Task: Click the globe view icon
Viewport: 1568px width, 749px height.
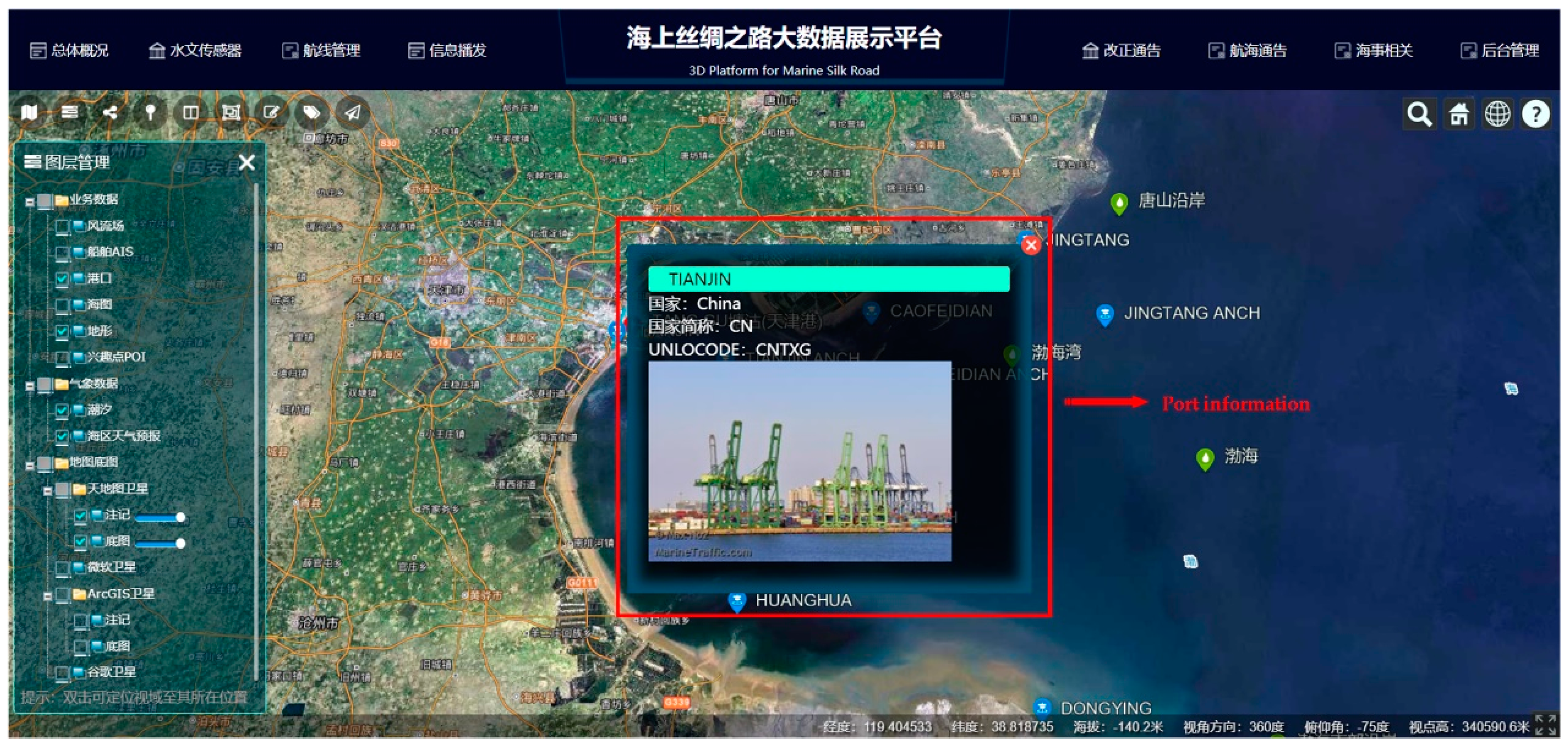Action: coord(1498,114)
